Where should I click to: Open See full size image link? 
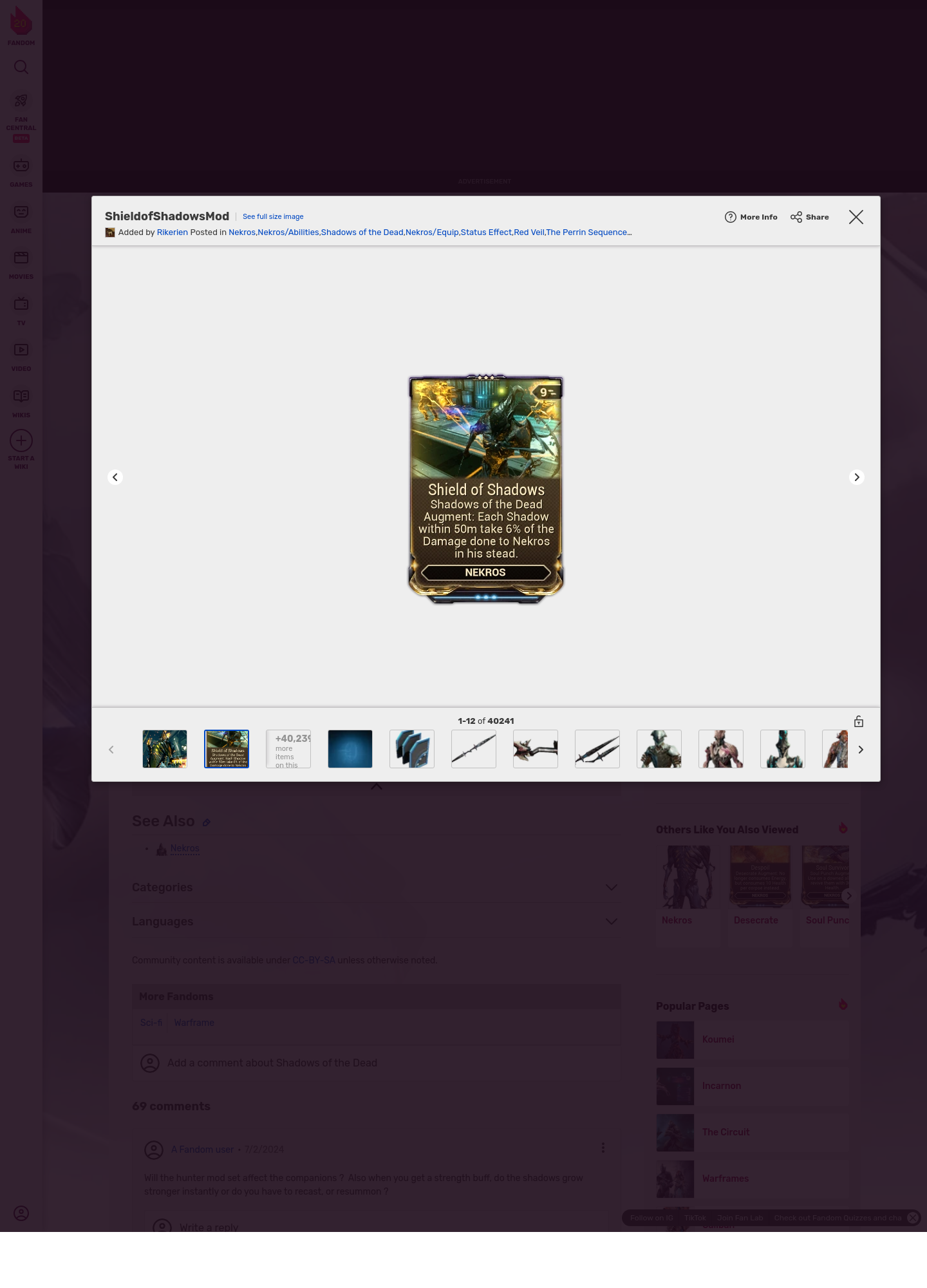[x=273, y=217]
